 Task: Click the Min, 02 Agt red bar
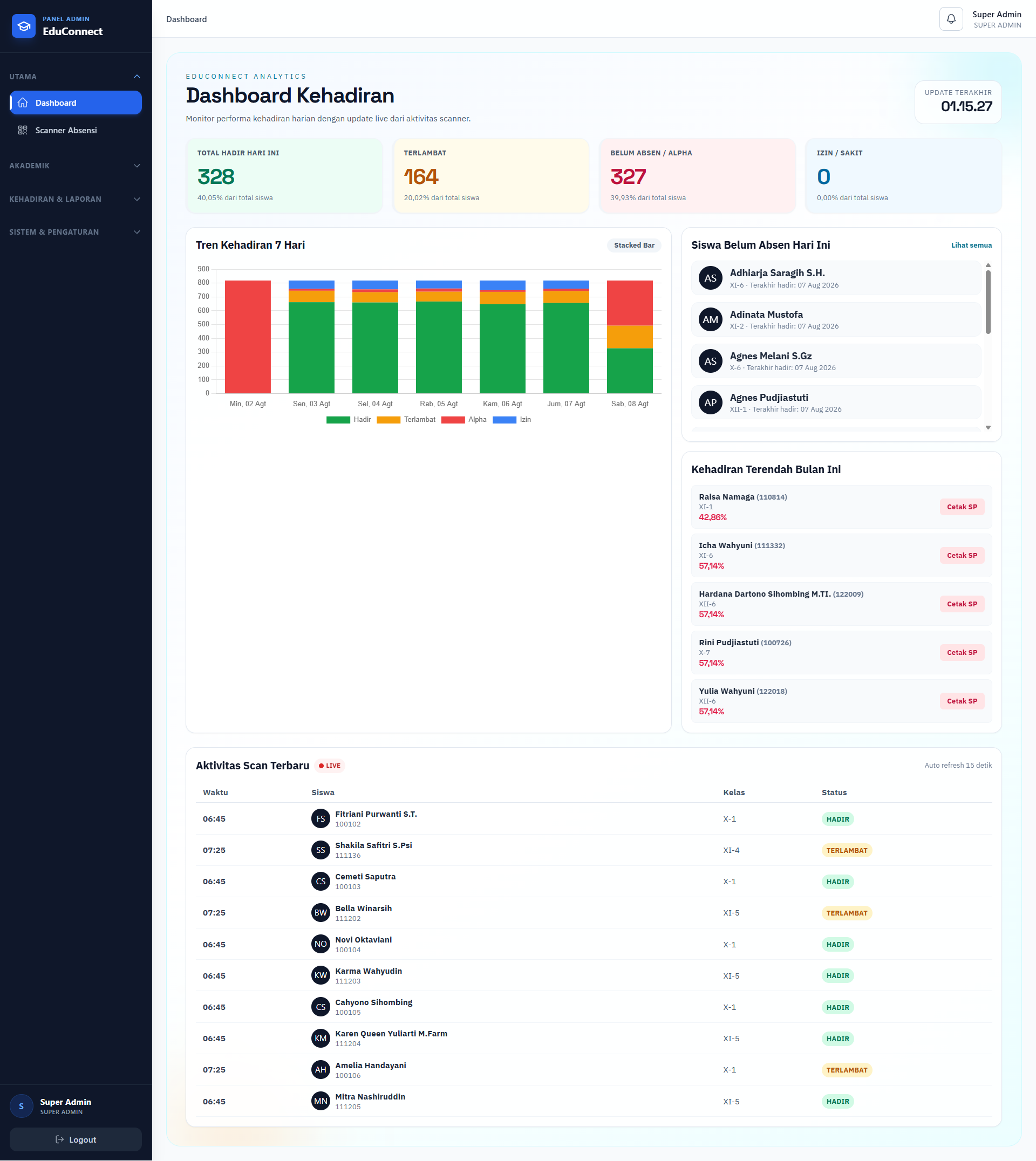pyautogui.click(x=248, y=336)
